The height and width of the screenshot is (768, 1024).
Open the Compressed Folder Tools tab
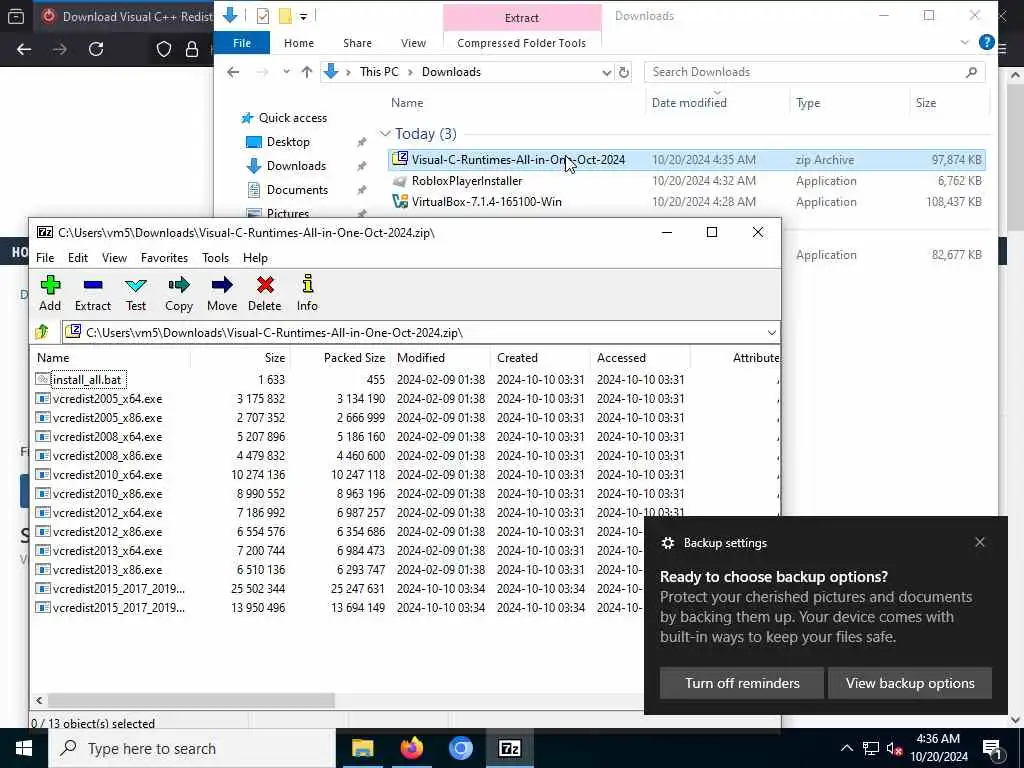coord(521,43)
